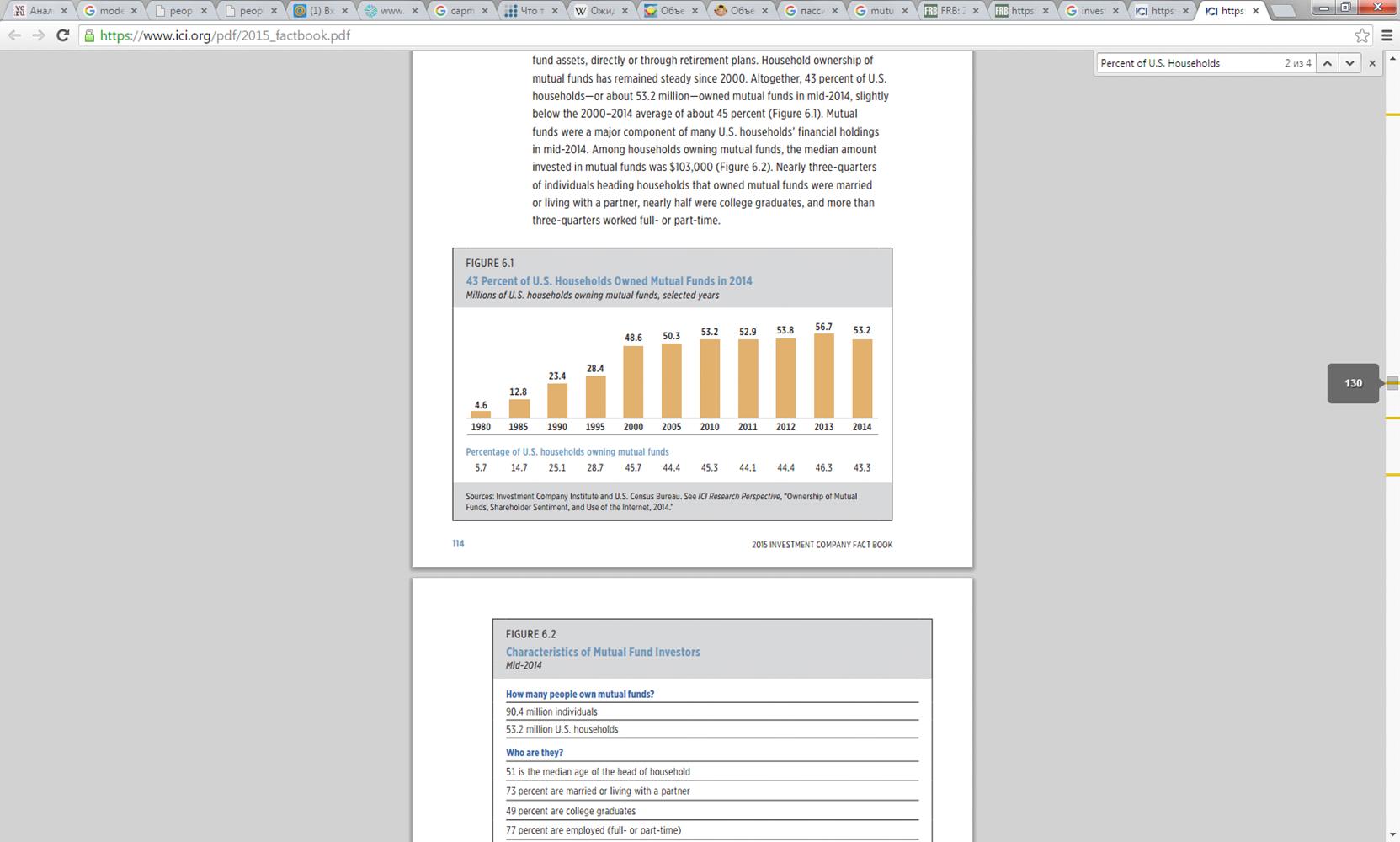This screenshot has height=842, width=1400.
Task: Click the green padlock security icon
Action: 89,35
